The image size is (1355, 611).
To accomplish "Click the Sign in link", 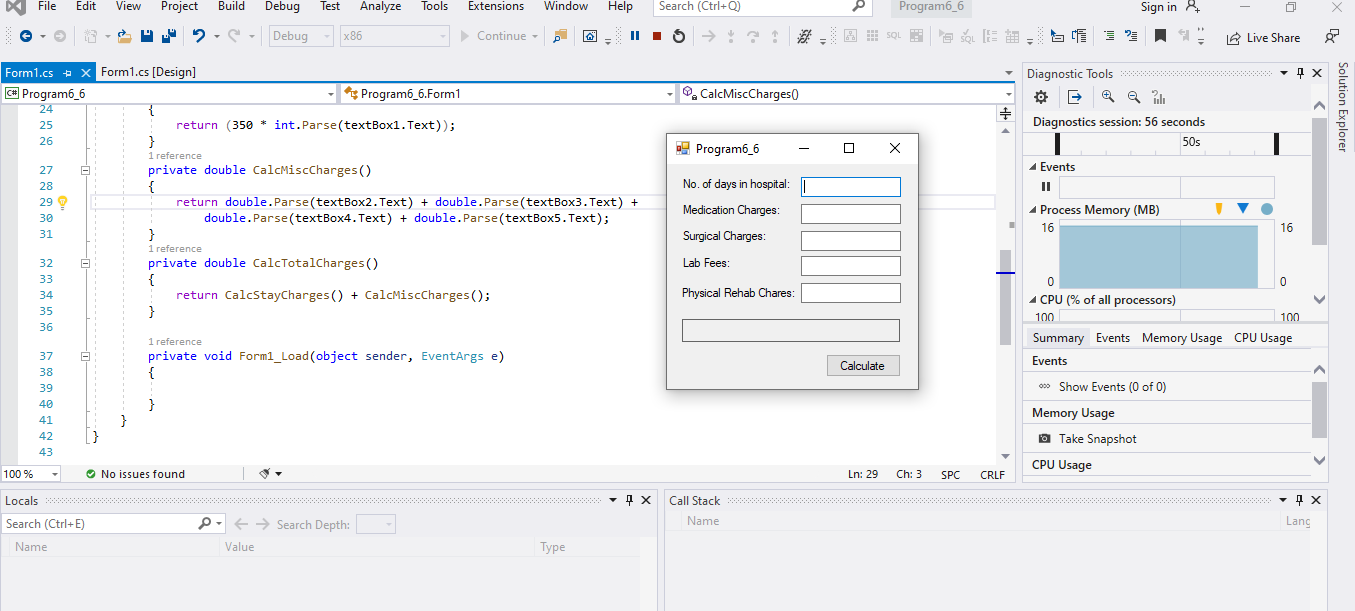I will [1159, 7].
